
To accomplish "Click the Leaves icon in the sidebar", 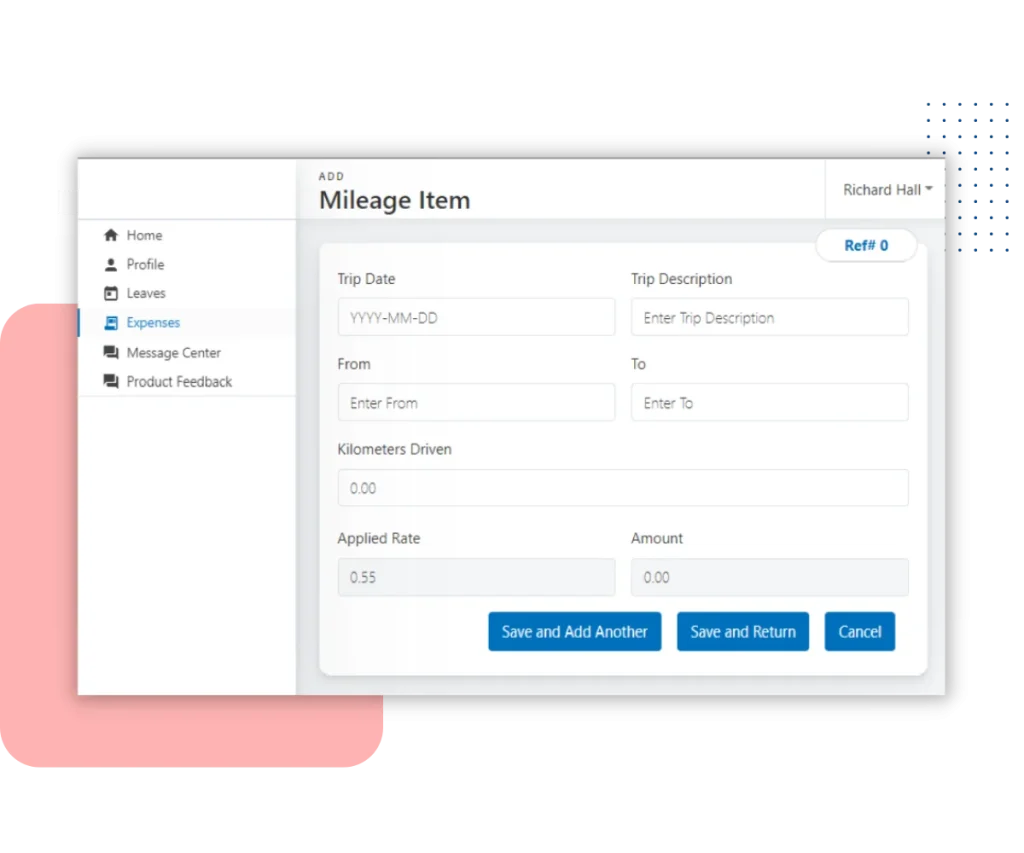I will click(110, 293).
